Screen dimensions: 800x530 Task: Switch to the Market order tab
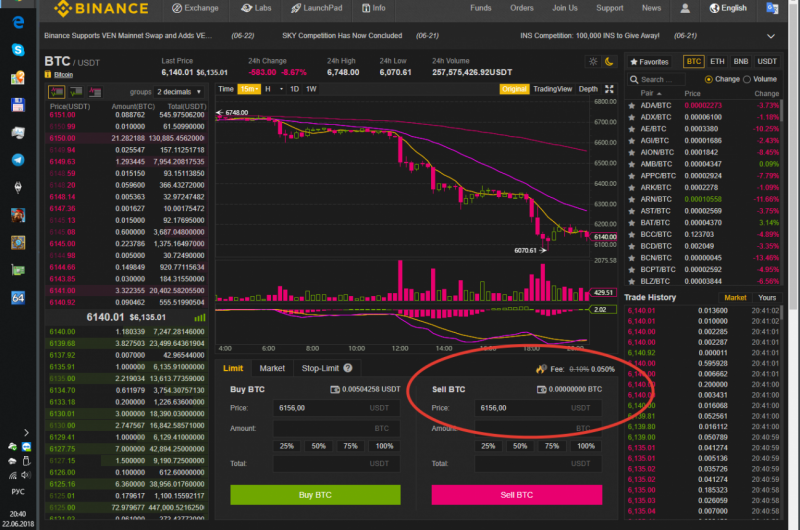[272, 368]
